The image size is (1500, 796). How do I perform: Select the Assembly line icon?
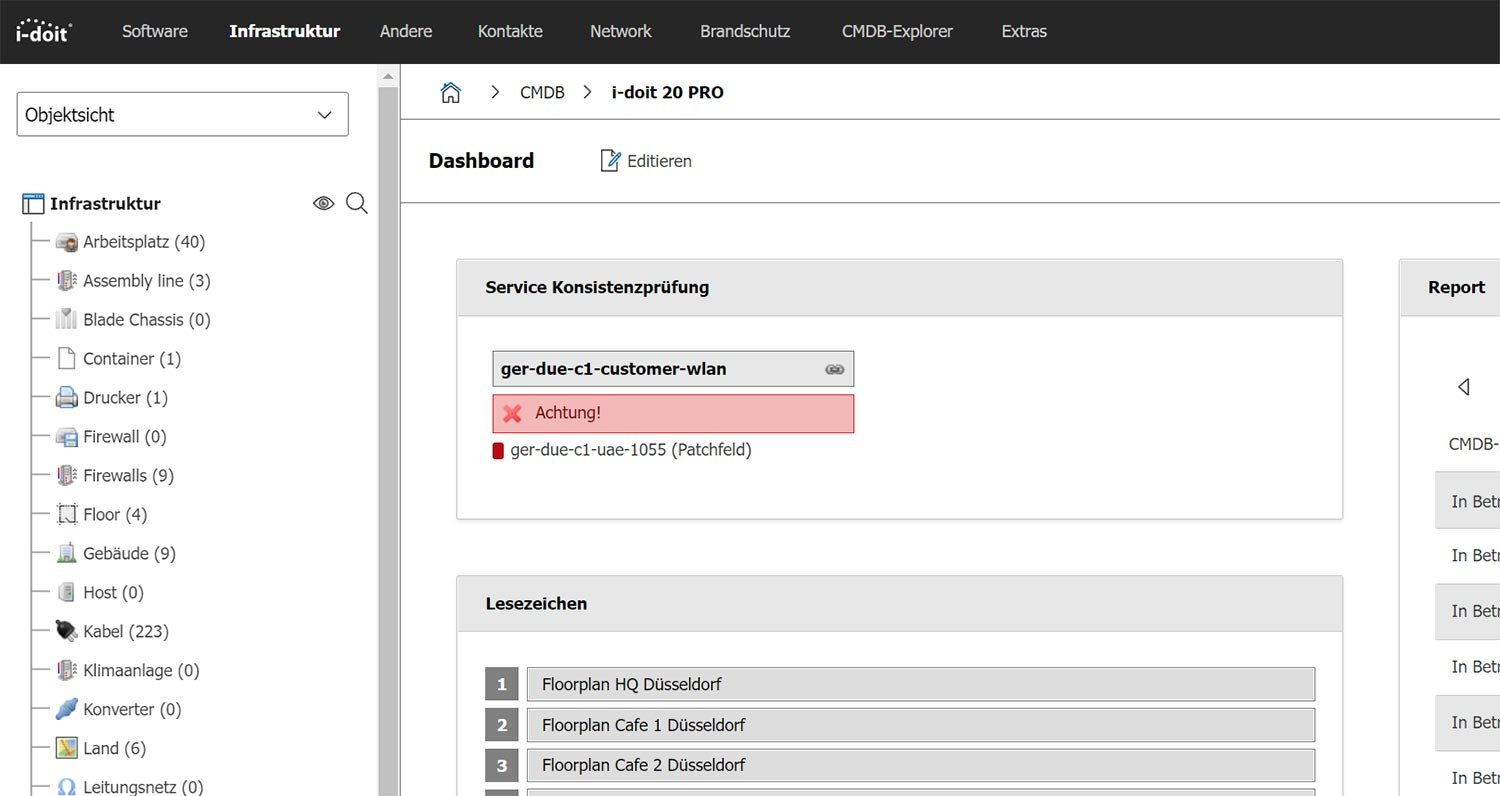click(67, 281)
